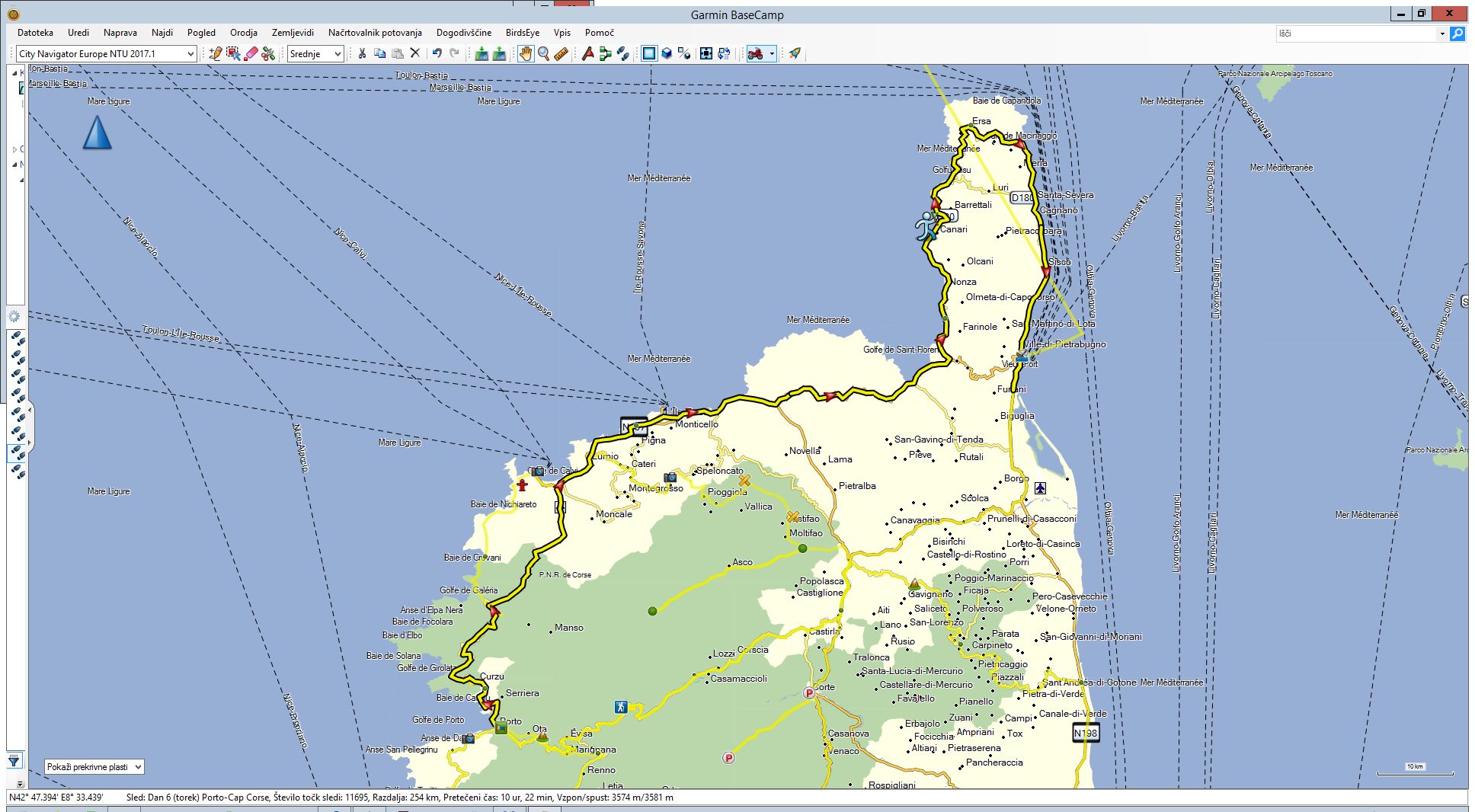Open the Pogled menu

201,33
